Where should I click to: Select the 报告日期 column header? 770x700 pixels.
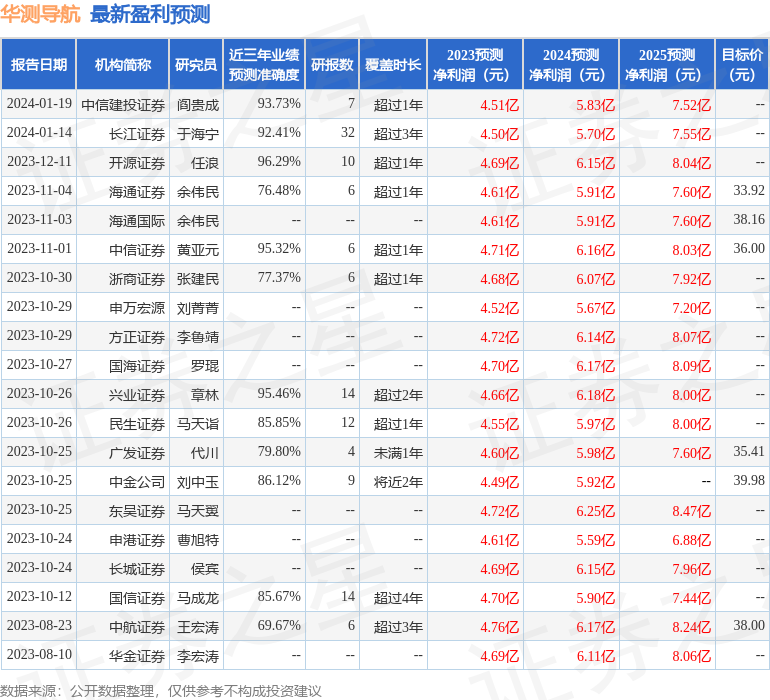(39, 64)
